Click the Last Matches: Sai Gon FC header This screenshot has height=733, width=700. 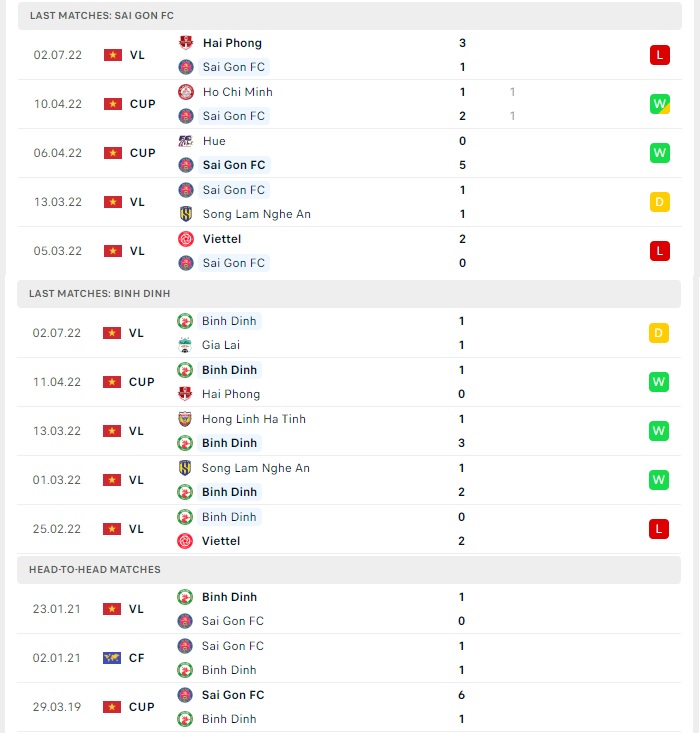(349, 15)
